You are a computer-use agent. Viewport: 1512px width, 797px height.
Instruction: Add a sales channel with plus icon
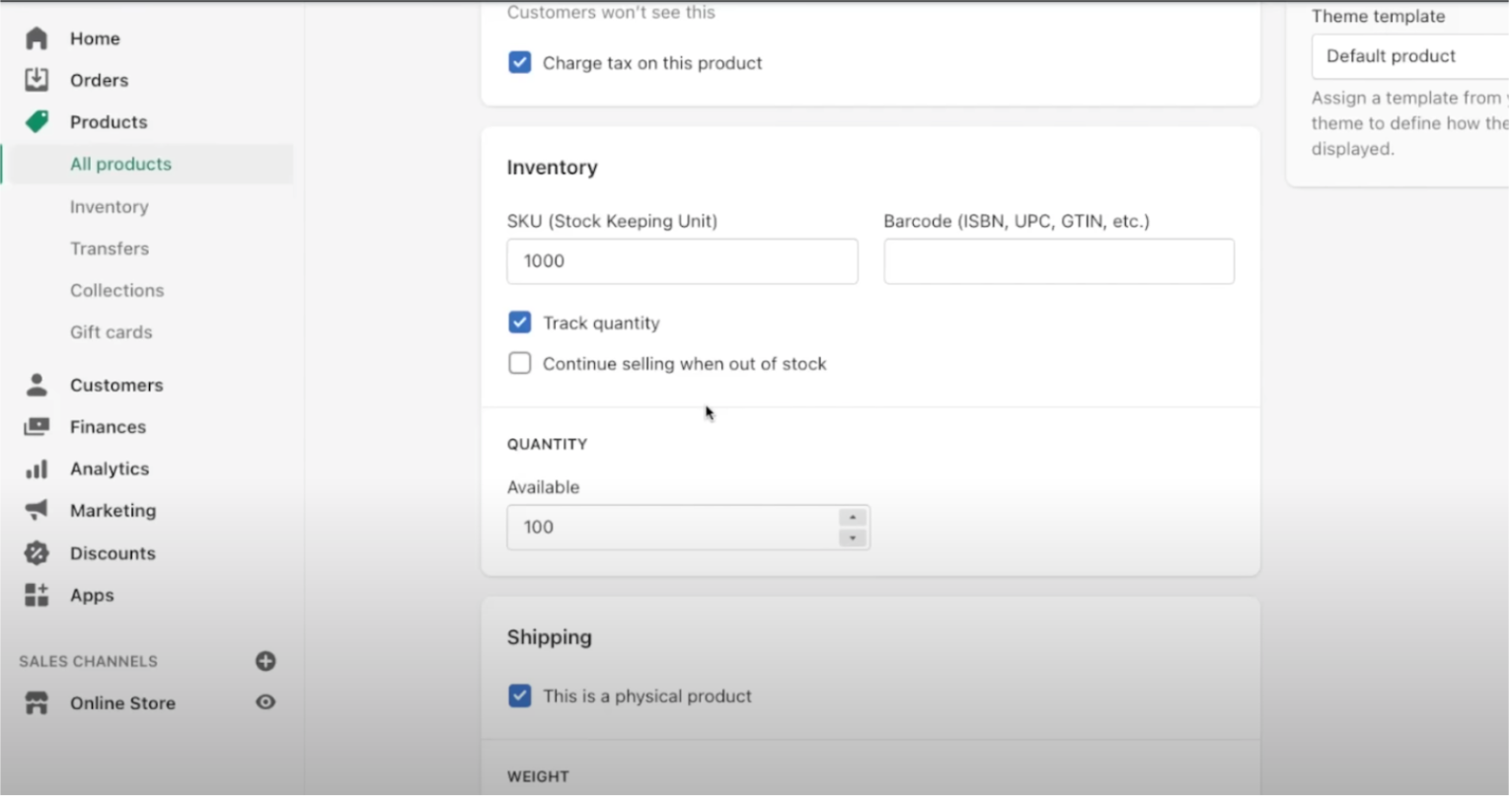tap(265, 661)
